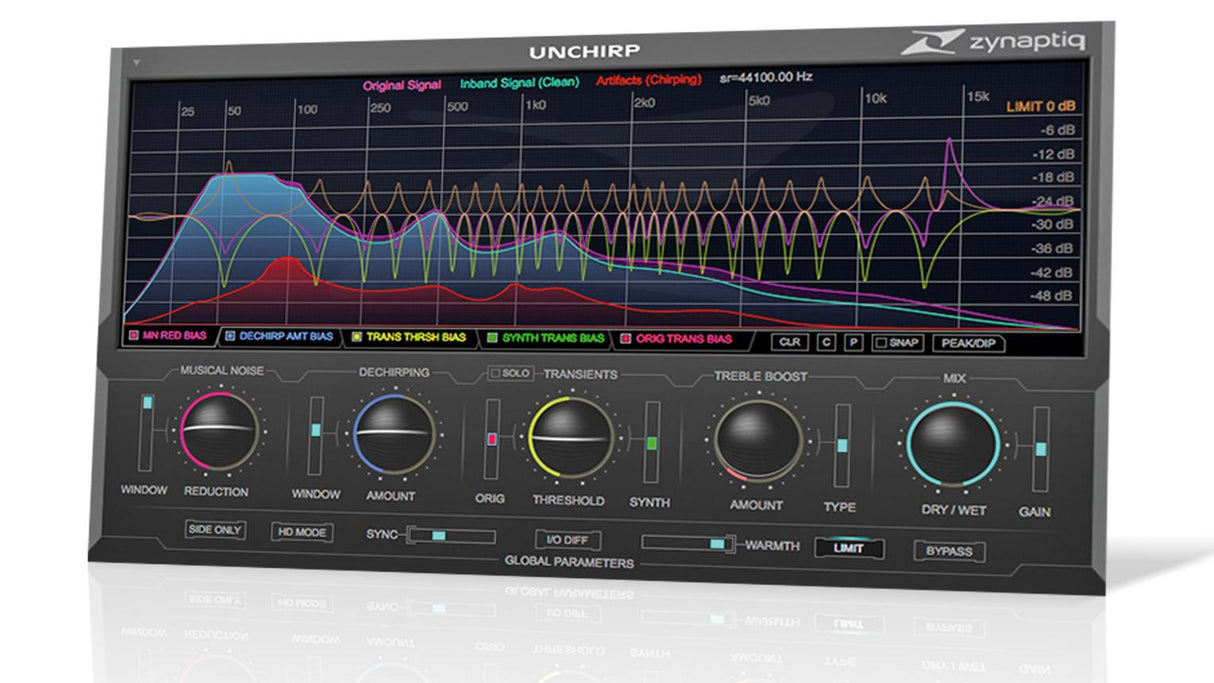
Task: Click the WARMTH slider handle
Action: [716, 544]
